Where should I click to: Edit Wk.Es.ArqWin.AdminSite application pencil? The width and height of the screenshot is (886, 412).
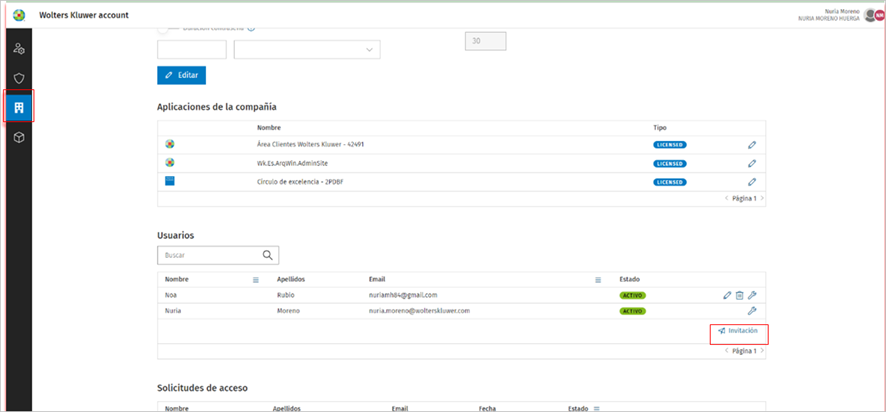click(752, 163)
